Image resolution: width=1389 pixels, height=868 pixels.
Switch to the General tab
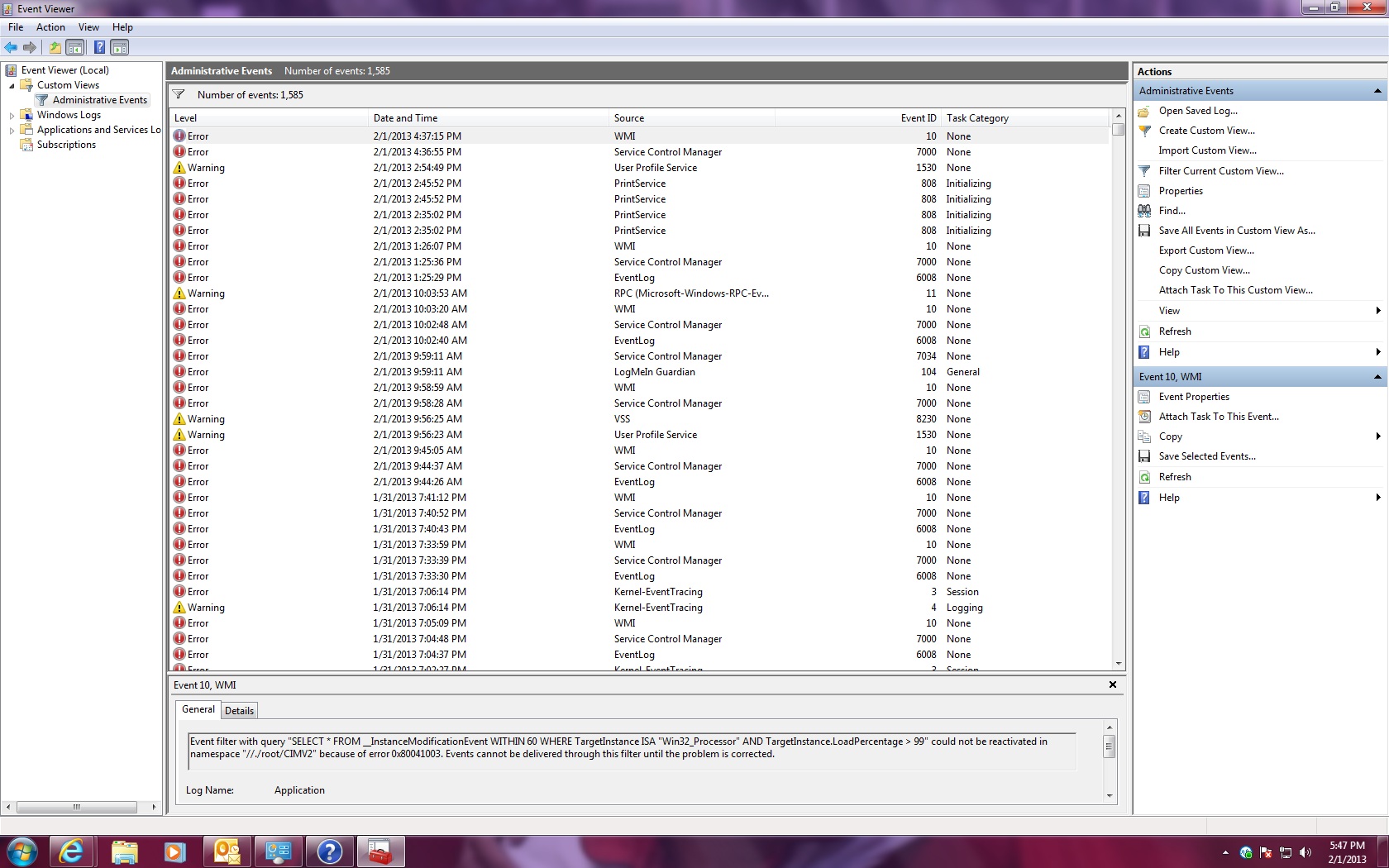click(x=198, y=709)
